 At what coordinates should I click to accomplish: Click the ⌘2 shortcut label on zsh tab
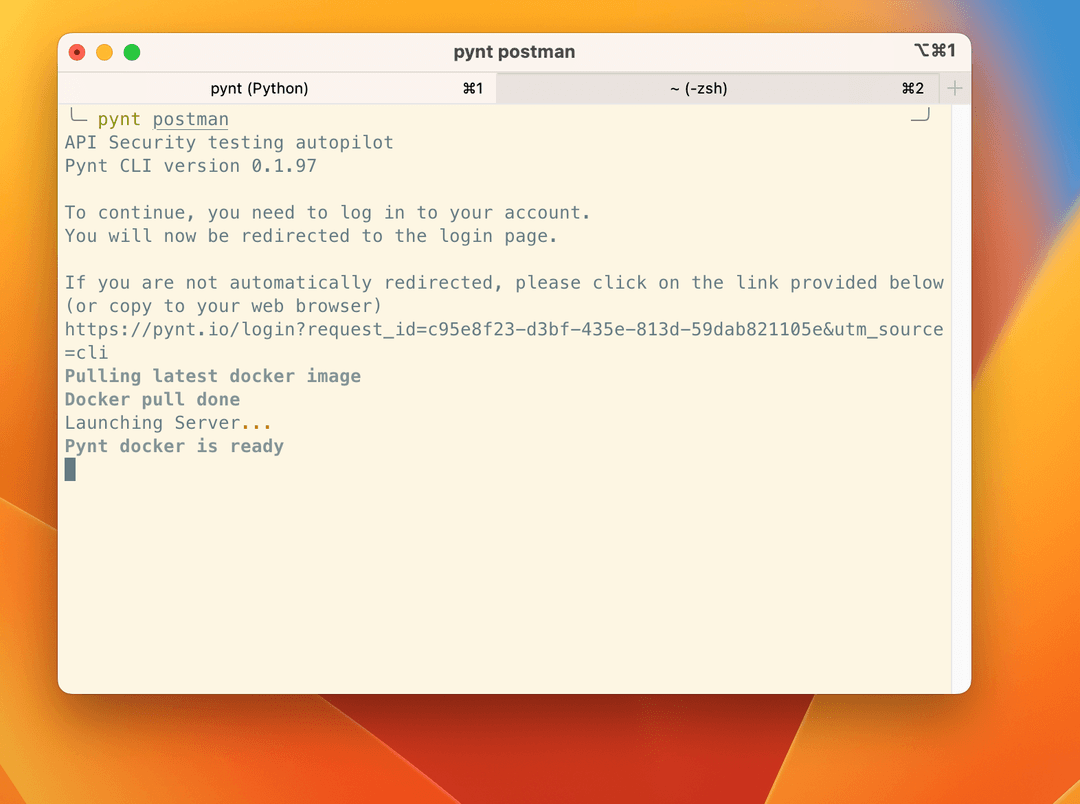912,88
